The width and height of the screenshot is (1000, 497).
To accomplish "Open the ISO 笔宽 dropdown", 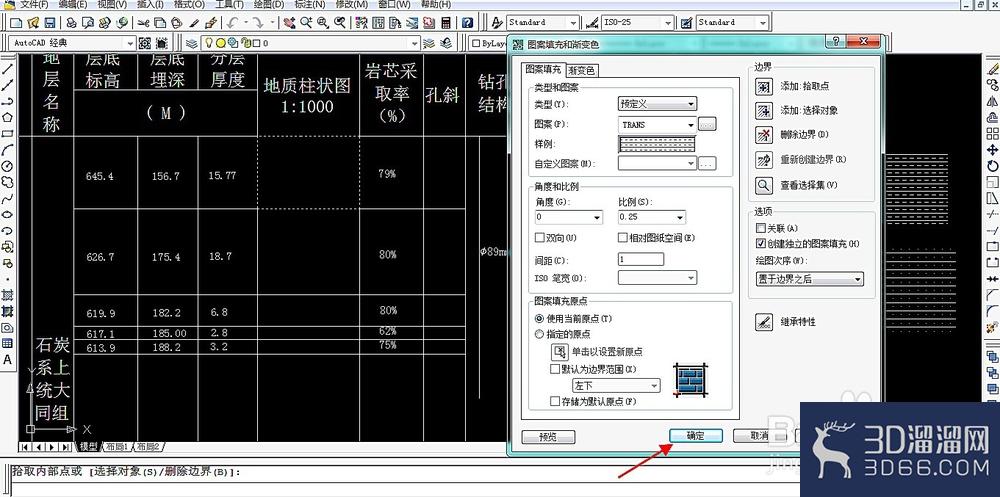I will pos(658,278).
